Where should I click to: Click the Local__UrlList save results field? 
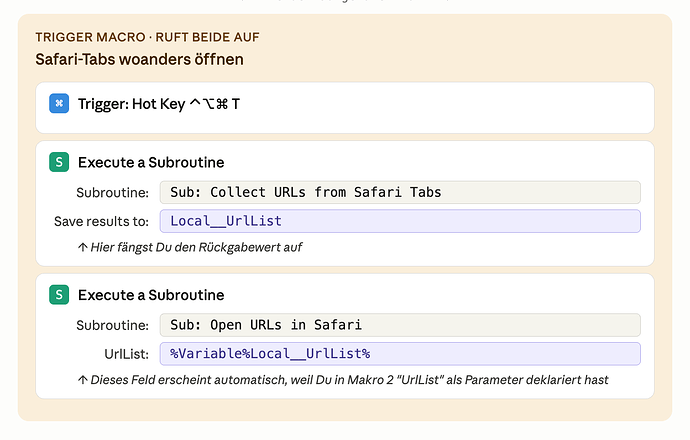pos(400,221)
